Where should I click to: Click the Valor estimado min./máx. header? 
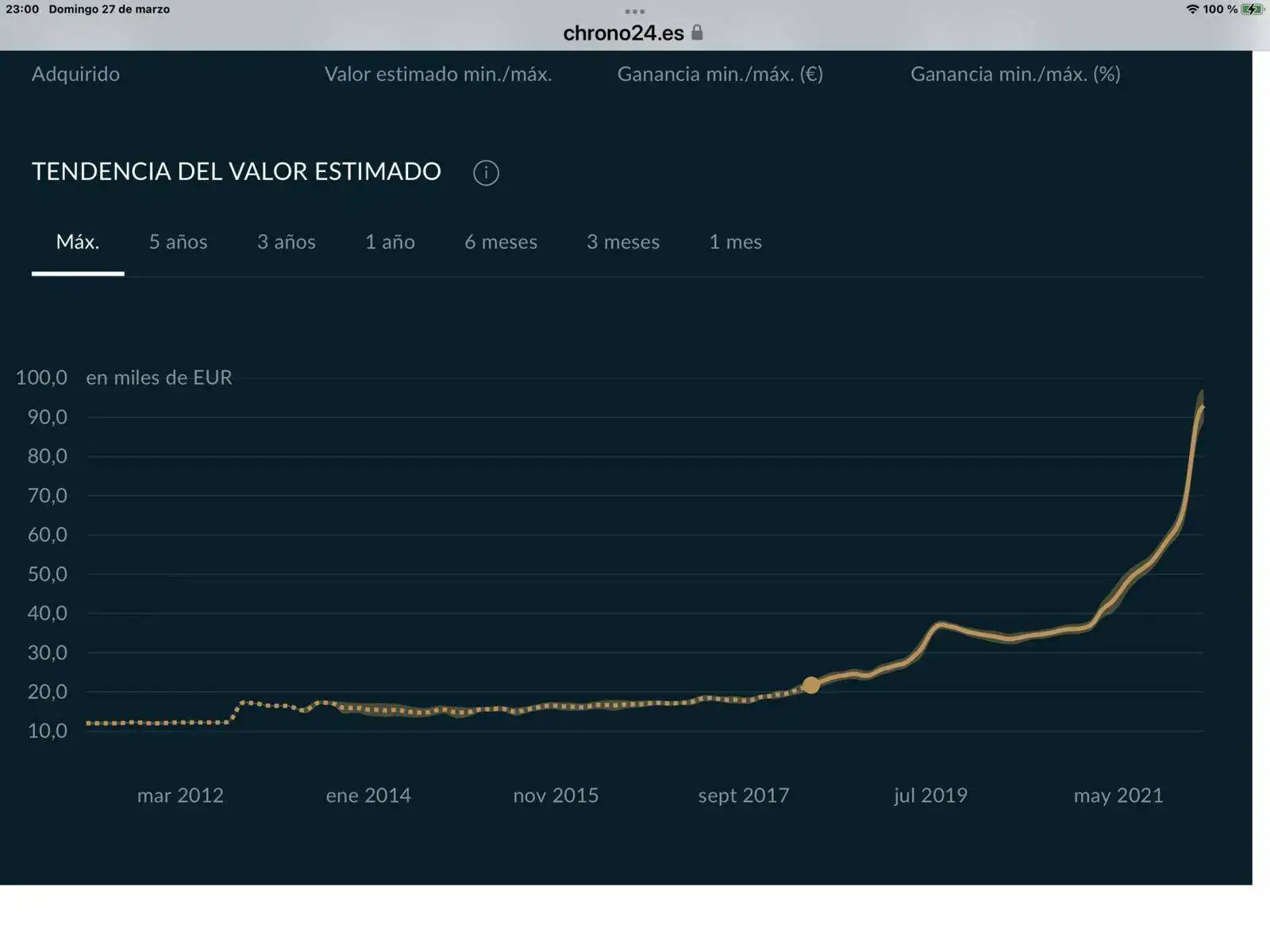(x=437, y=74)
